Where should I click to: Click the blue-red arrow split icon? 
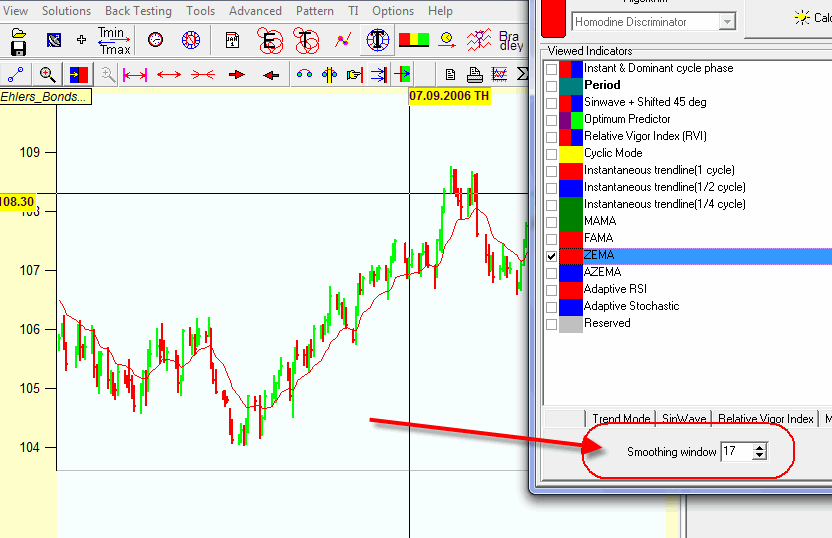coord(79,75)
